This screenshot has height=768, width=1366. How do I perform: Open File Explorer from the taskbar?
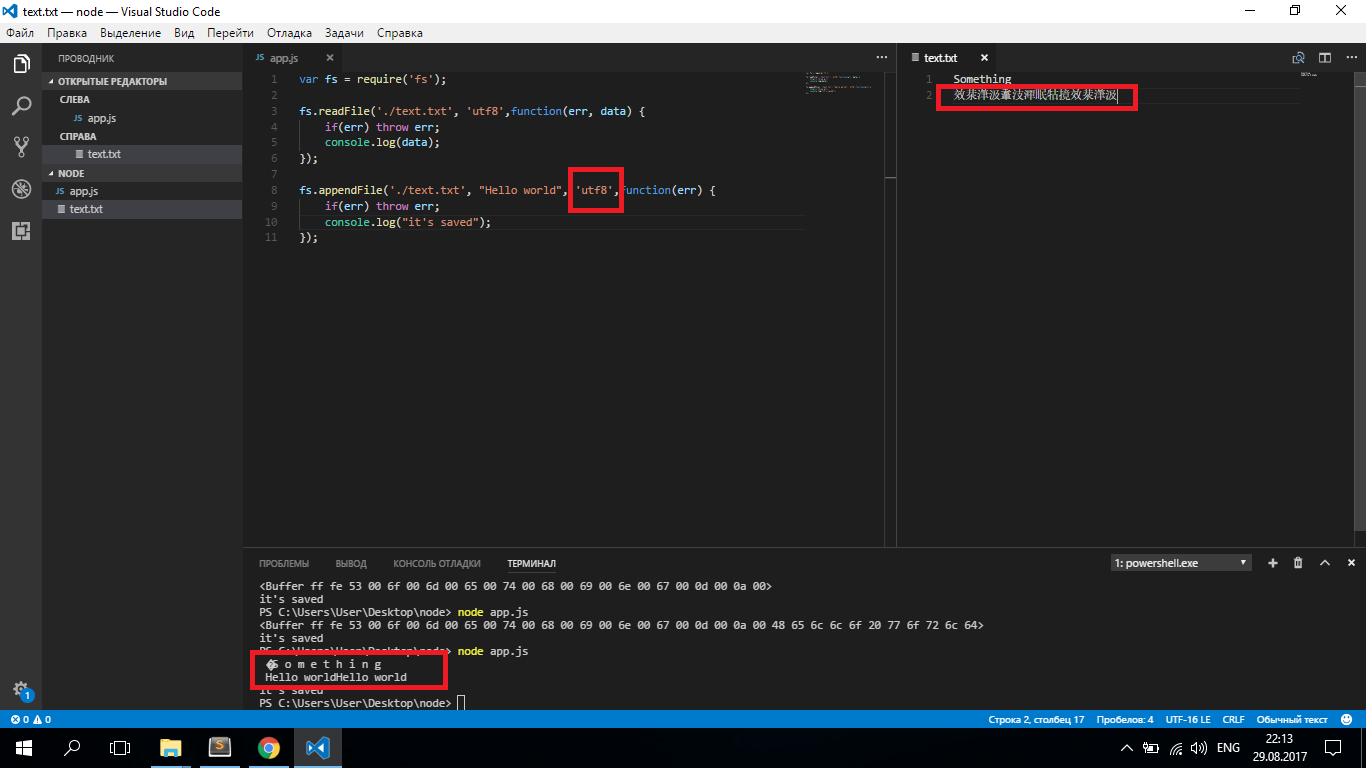171,747
